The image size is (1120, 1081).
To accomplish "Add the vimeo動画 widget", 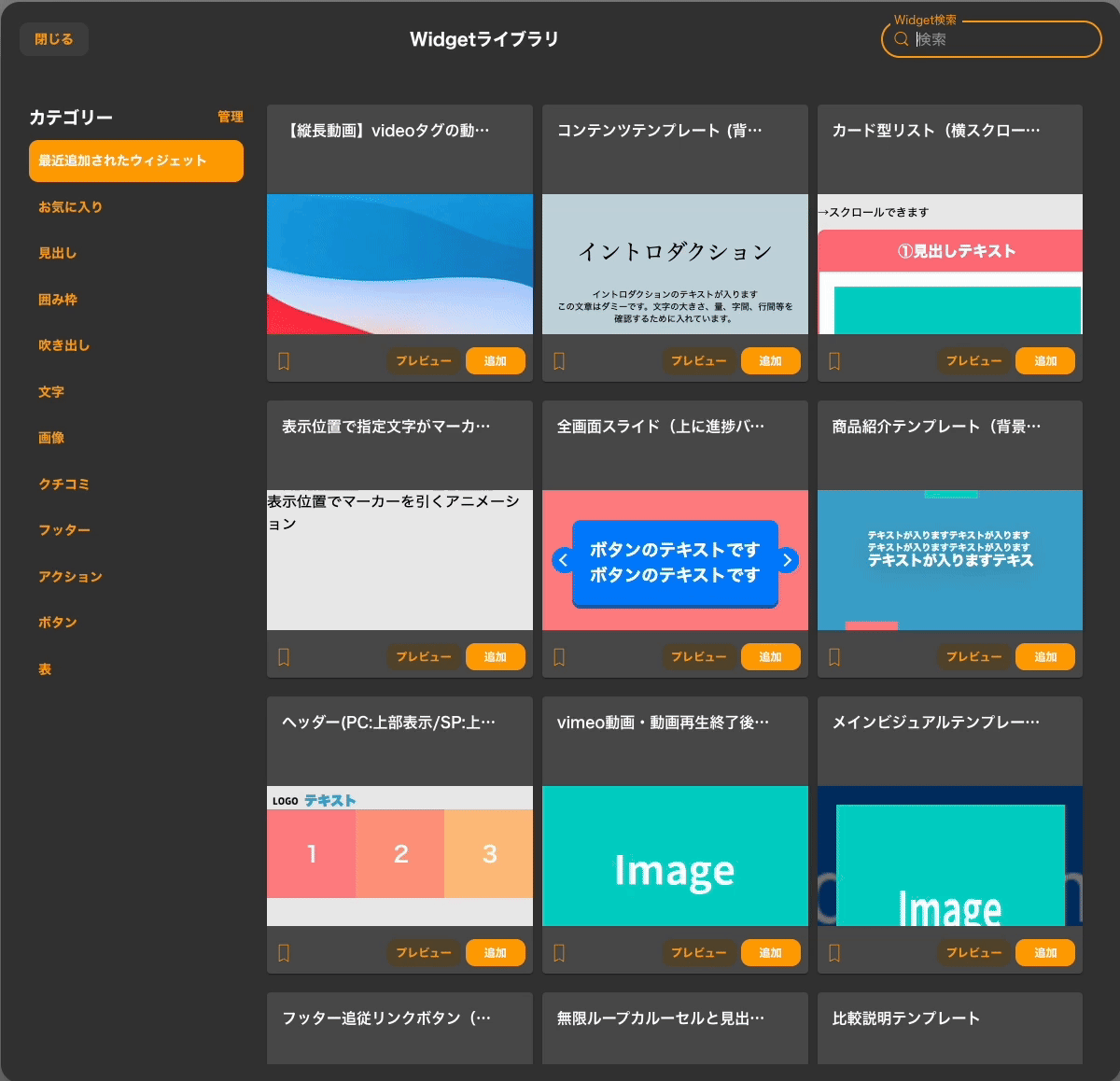I will point(770,953).
